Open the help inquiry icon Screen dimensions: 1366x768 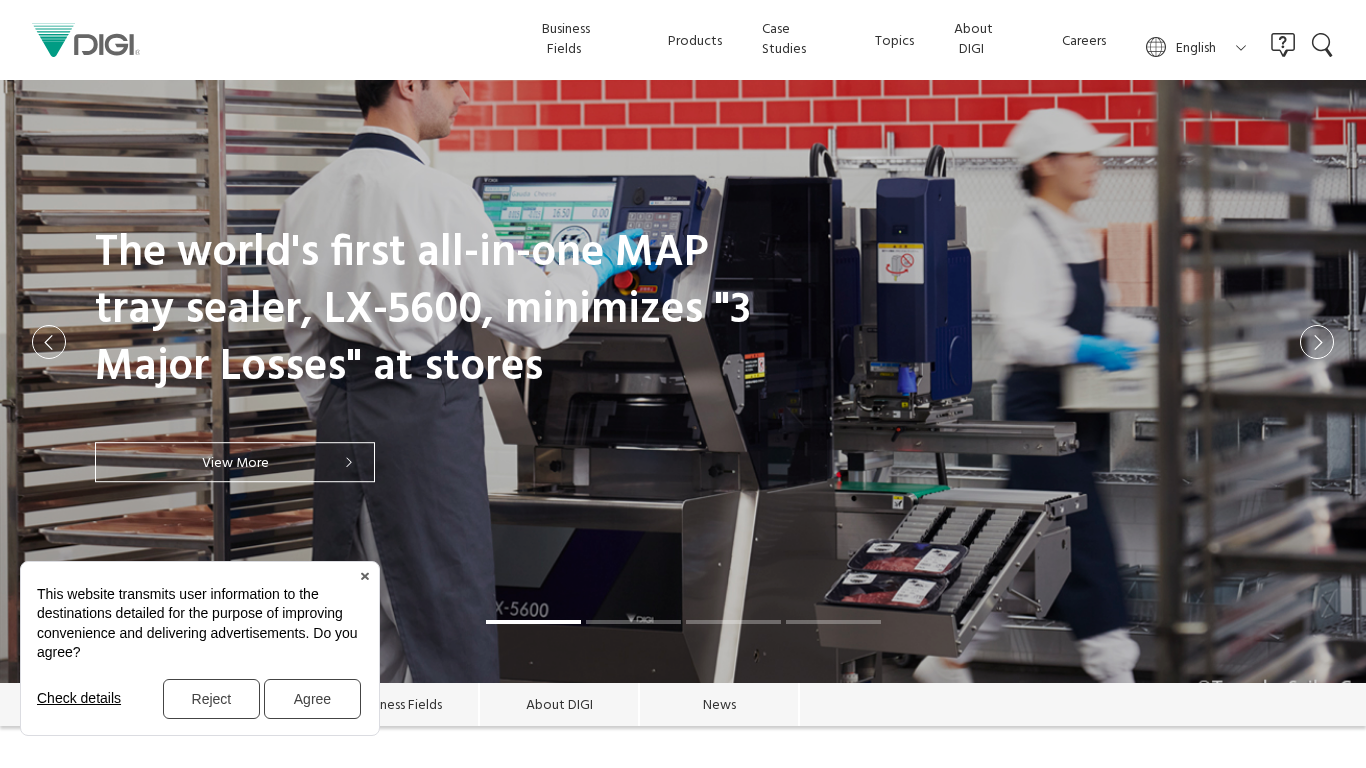[1283, 45]
